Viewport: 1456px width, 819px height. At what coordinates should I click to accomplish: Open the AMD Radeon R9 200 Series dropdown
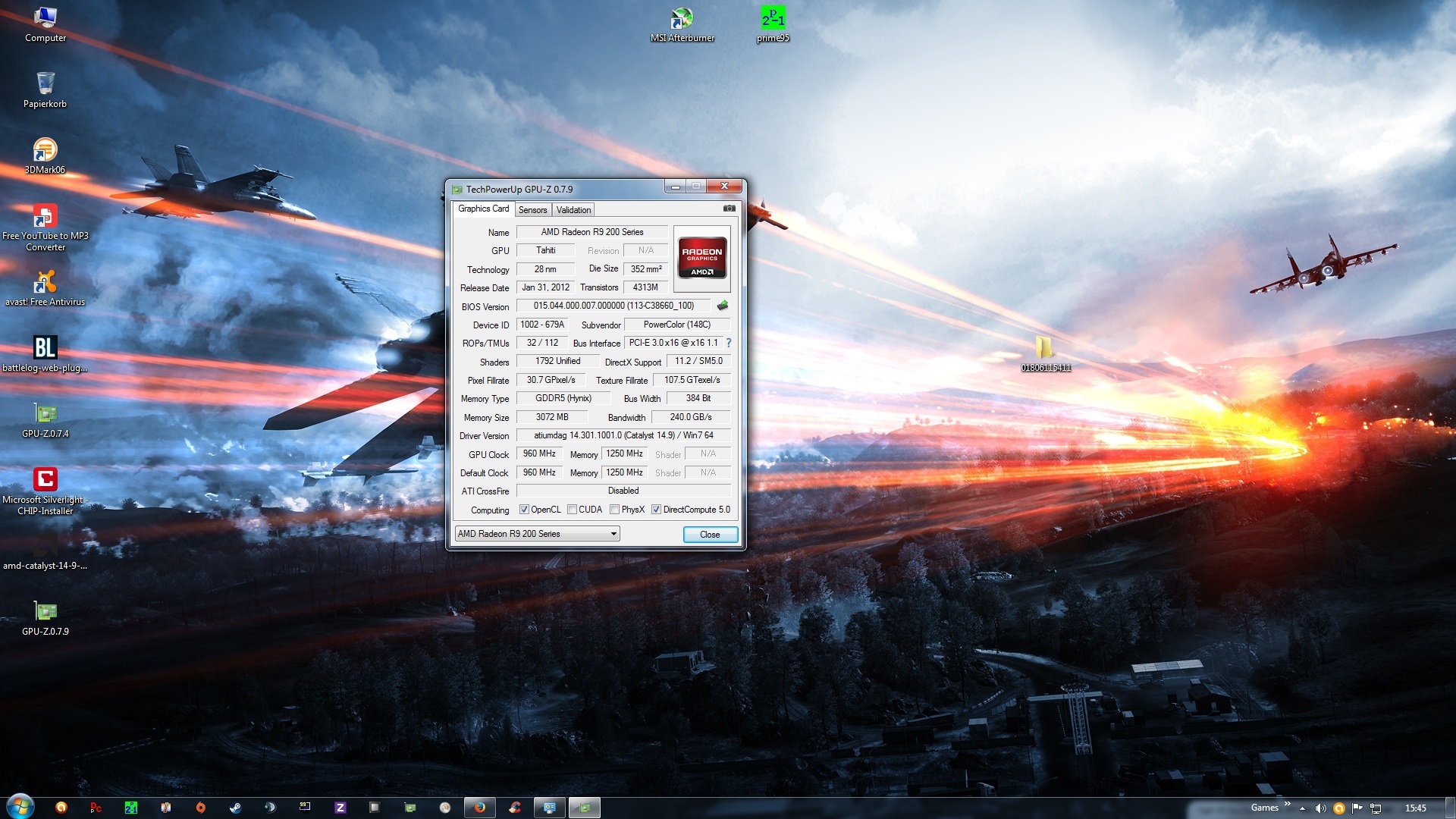537,534
